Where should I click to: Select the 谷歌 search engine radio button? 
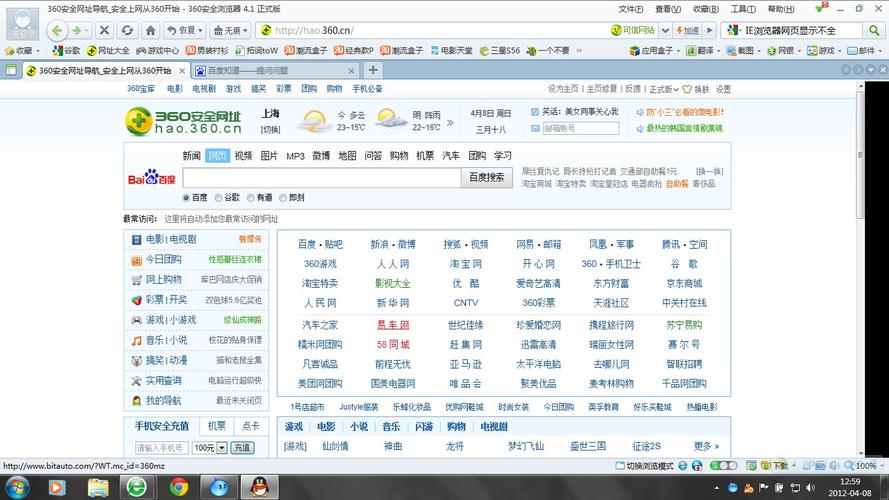click(218, 198)
